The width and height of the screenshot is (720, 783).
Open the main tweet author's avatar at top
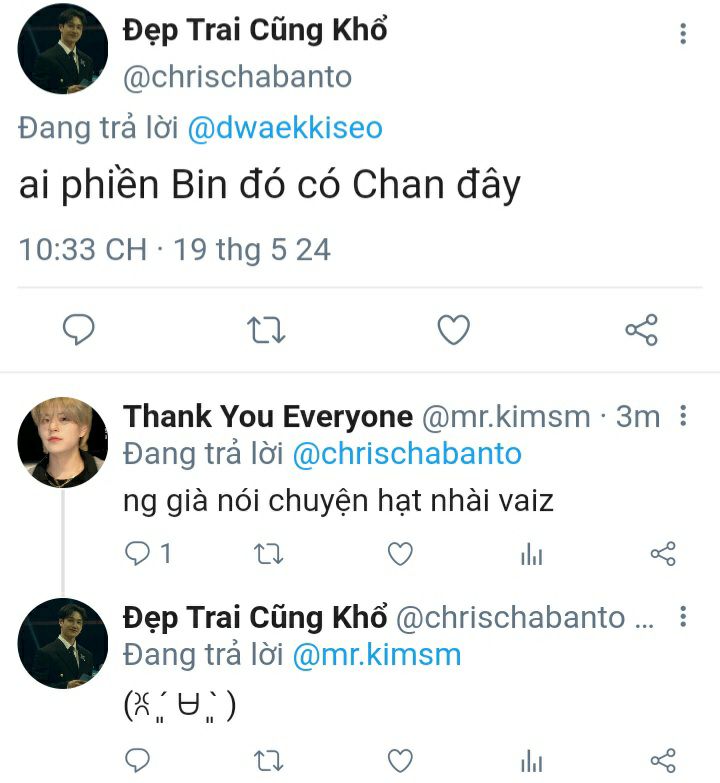pos(63,48)
